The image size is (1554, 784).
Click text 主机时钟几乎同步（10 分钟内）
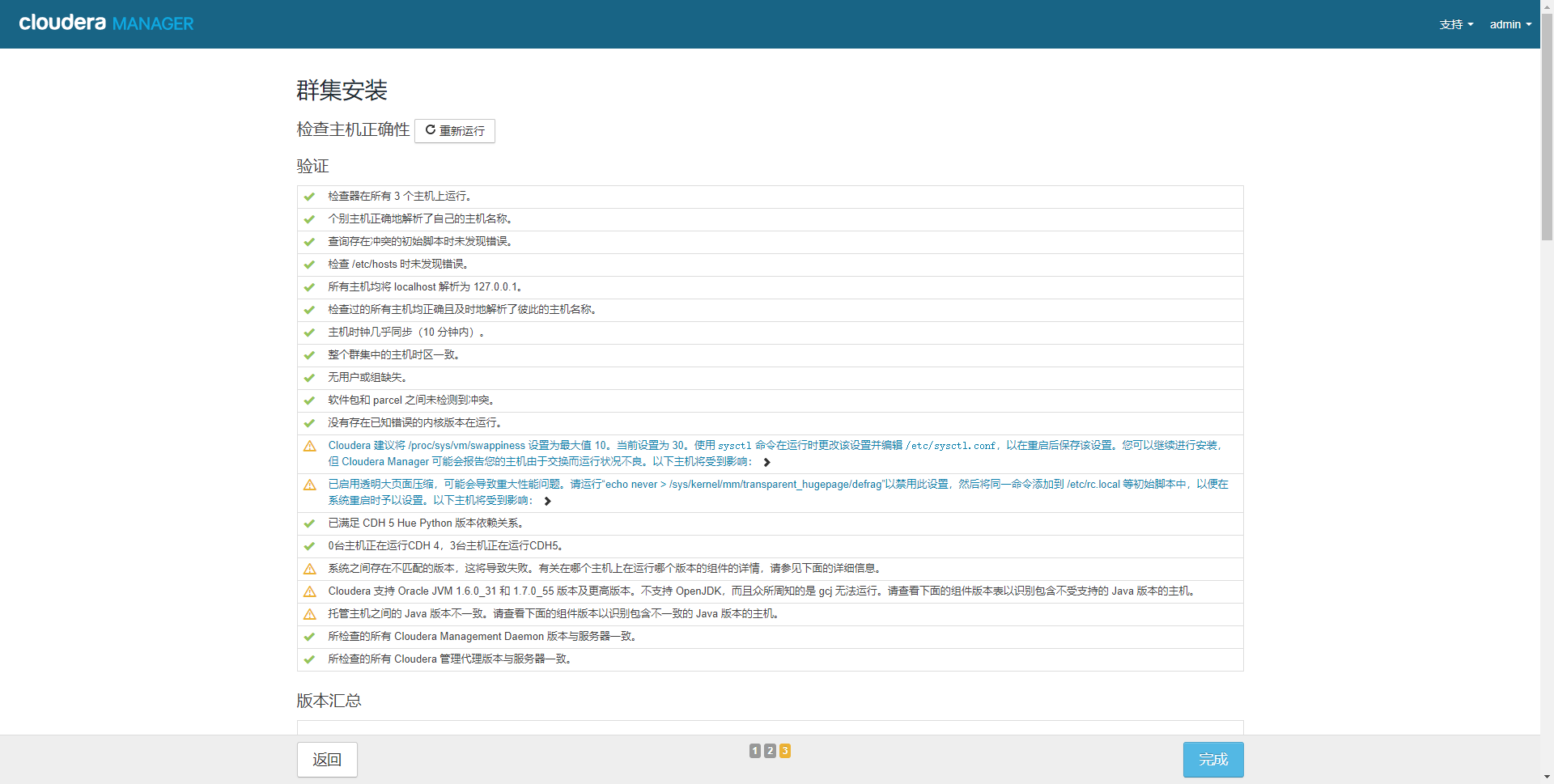(405, 332)
